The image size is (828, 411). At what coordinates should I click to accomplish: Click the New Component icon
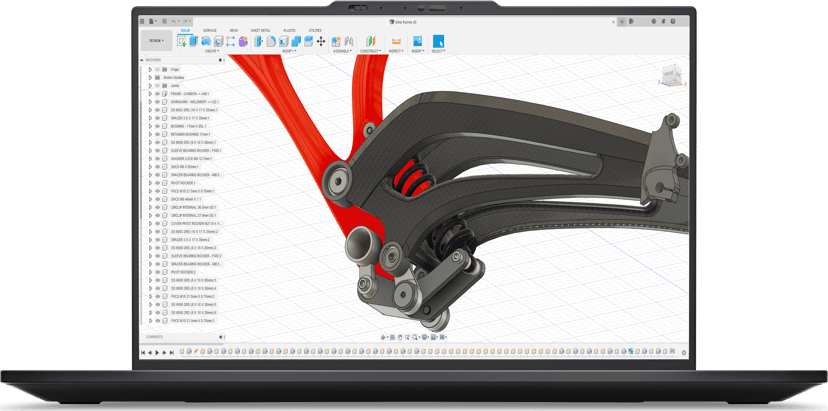pyautogui.click(x=336, y=41)
